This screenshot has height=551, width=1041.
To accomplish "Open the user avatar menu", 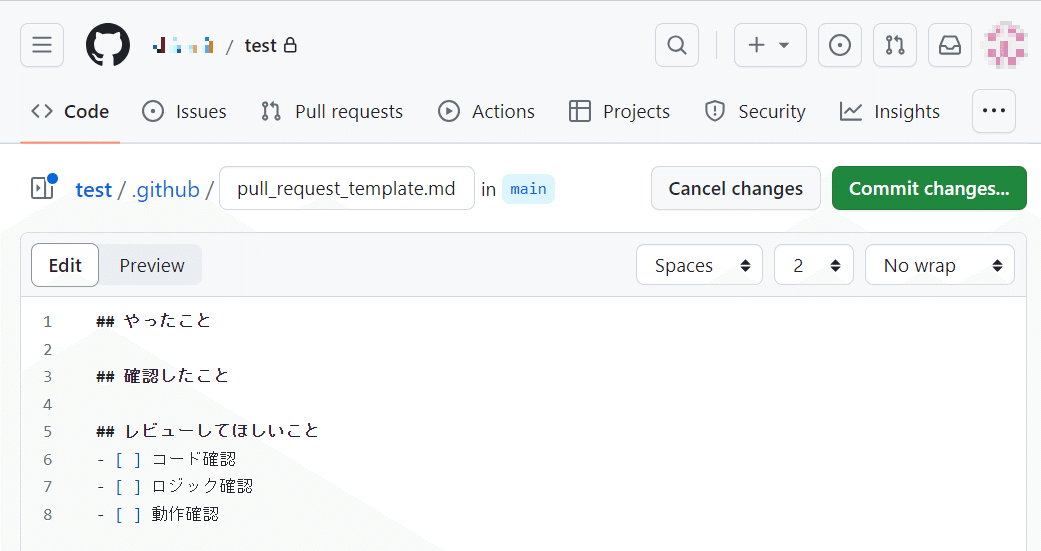I will click(1006, 45).
